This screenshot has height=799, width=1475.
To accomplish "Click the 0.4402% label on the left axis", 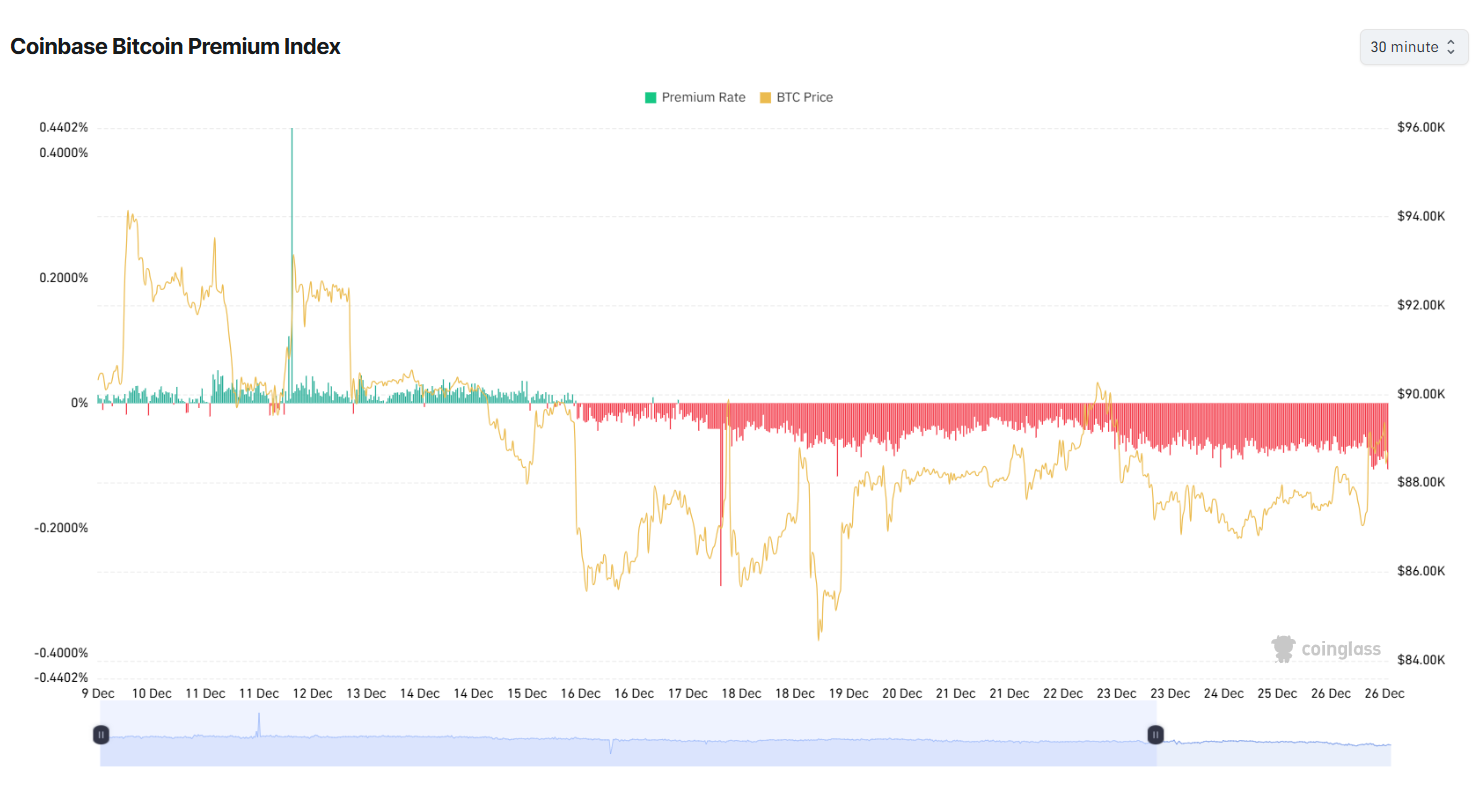I will pos(62,127).
